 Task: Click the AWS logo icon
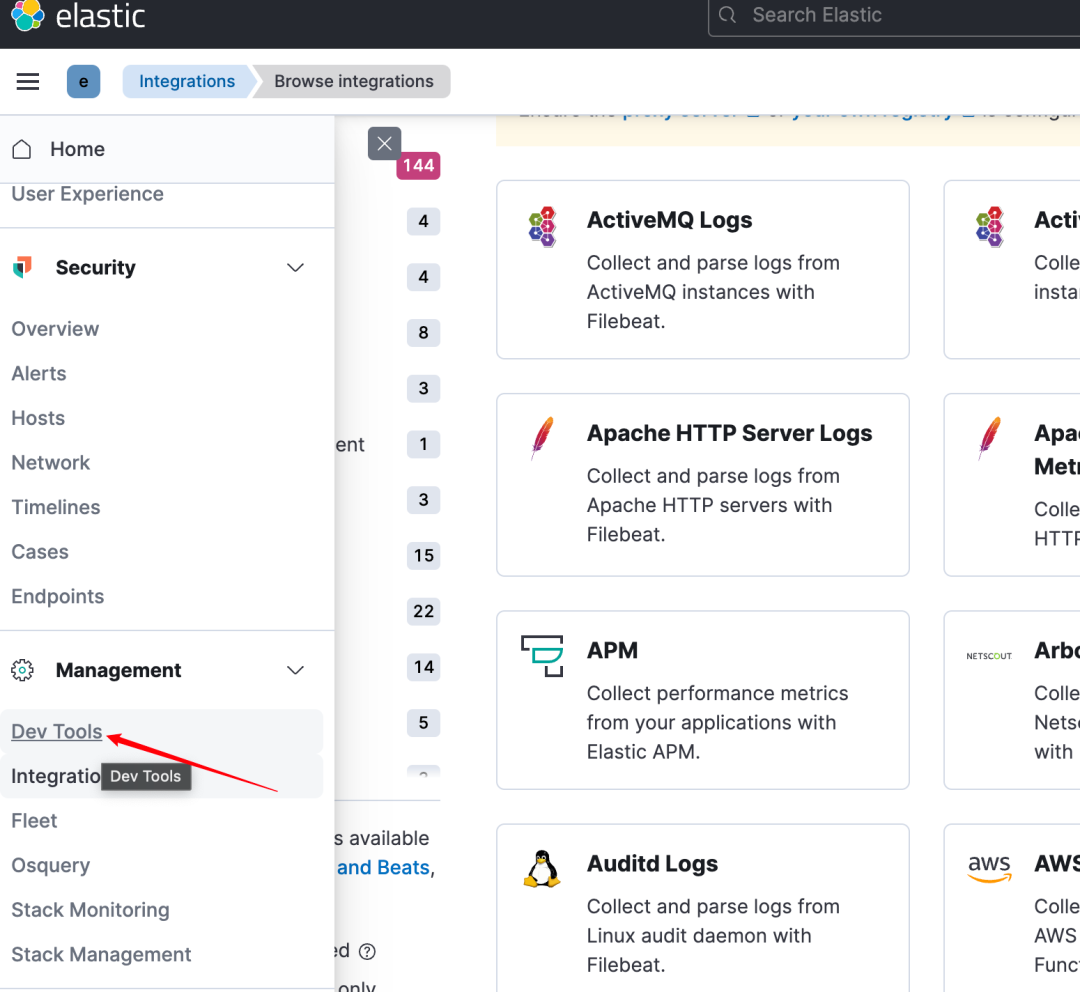point(990,868)
